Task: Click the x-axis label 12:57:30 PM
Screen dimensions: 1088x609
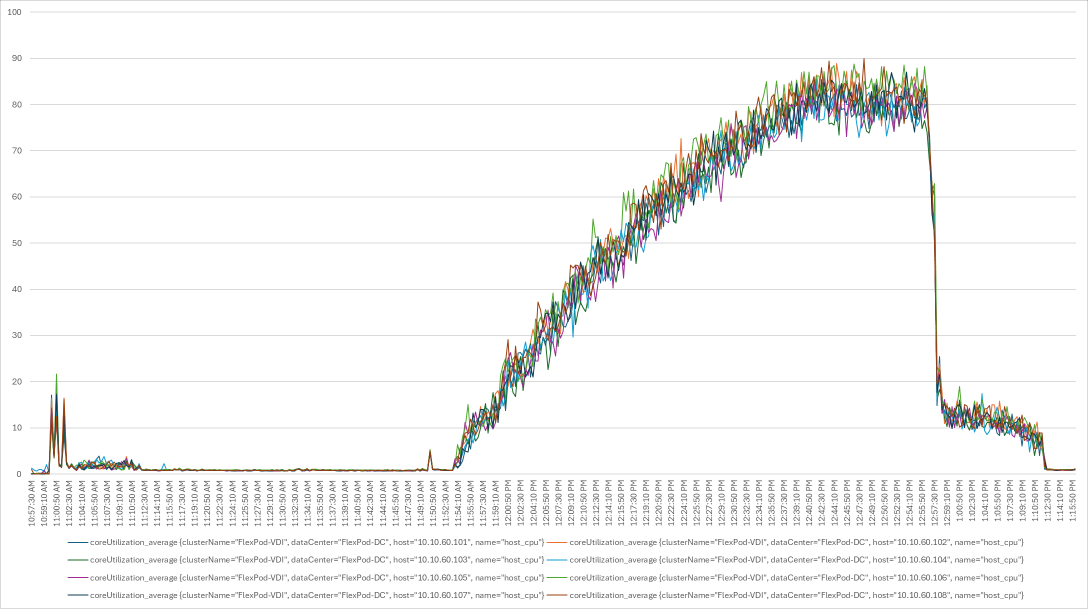Action: click(935, 503)
